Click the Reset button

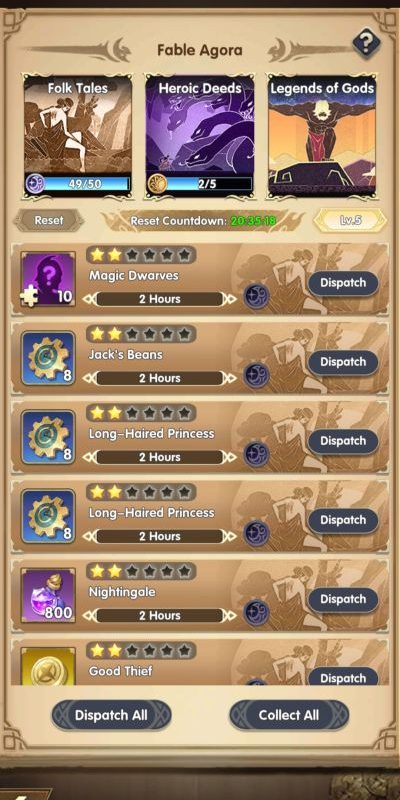(49, 221)
